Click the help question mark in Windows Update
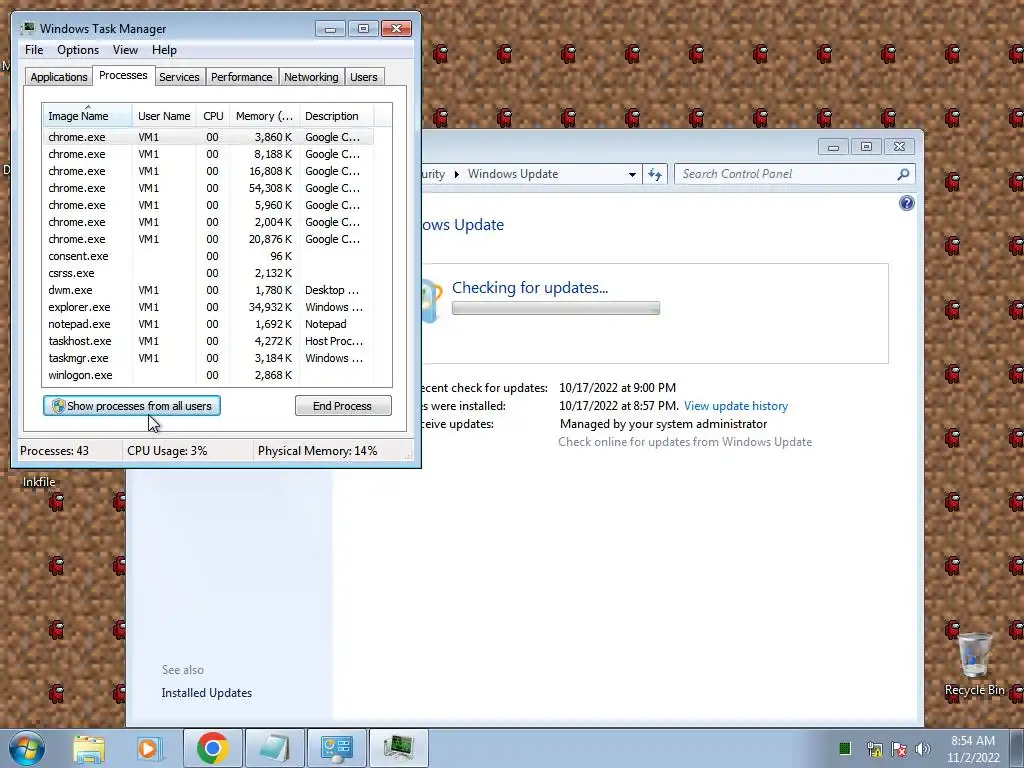1024x768 pixels. click(906, 203)
